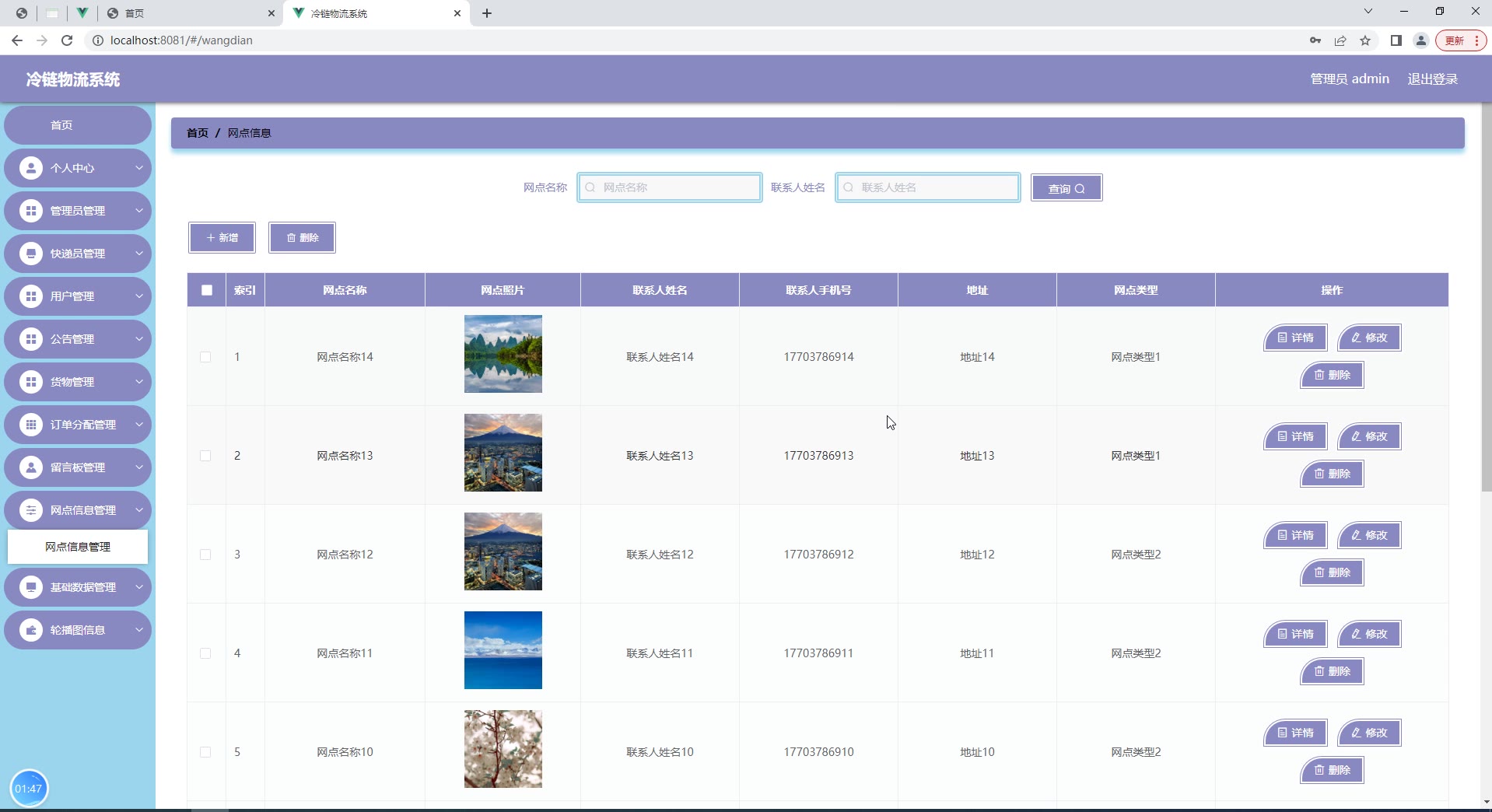The image size is (1492, 812).
Task: Select the checkbox for row 网点名称12
Action: click(x=205, y=555)
